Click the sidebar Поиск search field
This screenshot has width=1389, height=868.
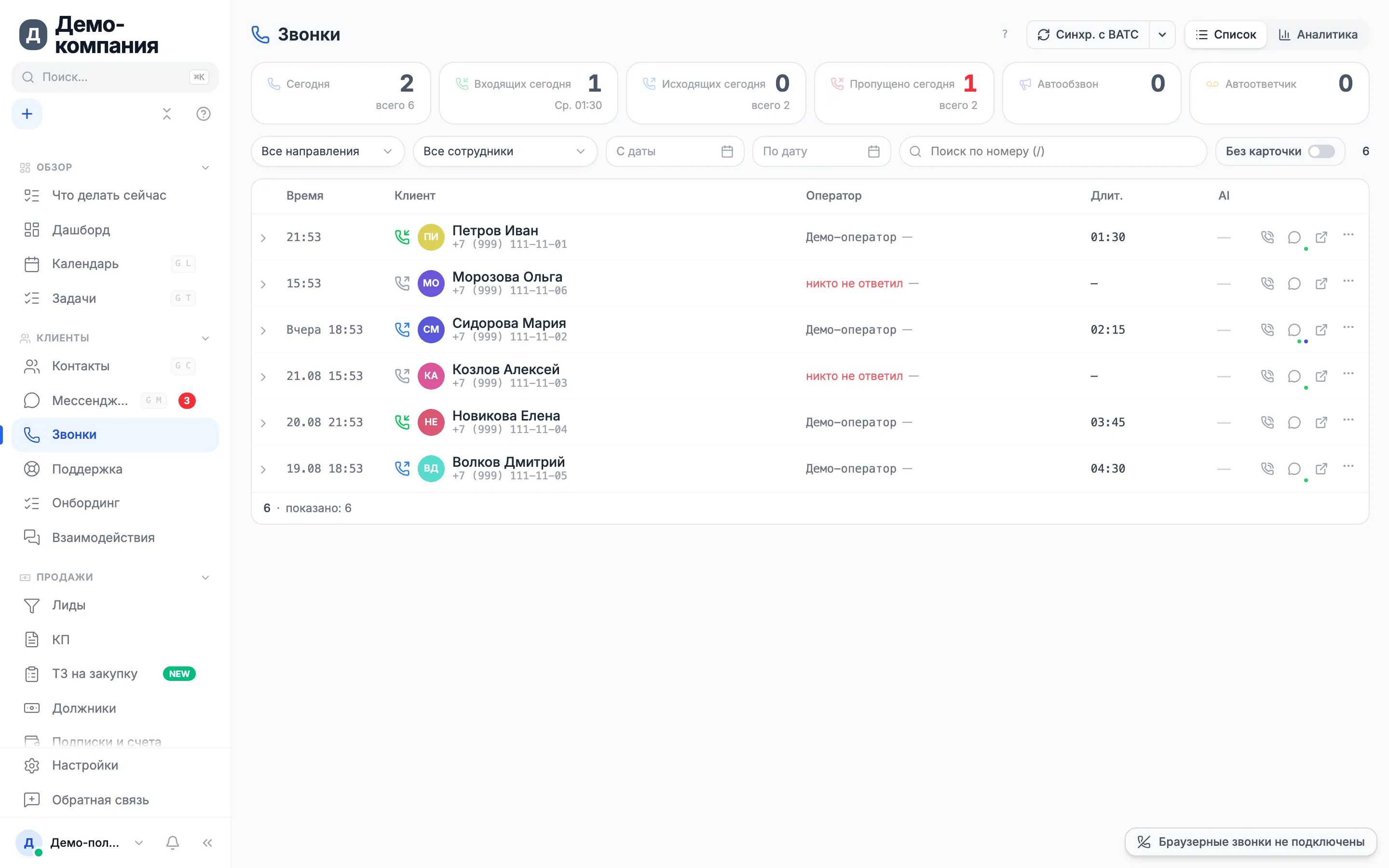[115, 77]
